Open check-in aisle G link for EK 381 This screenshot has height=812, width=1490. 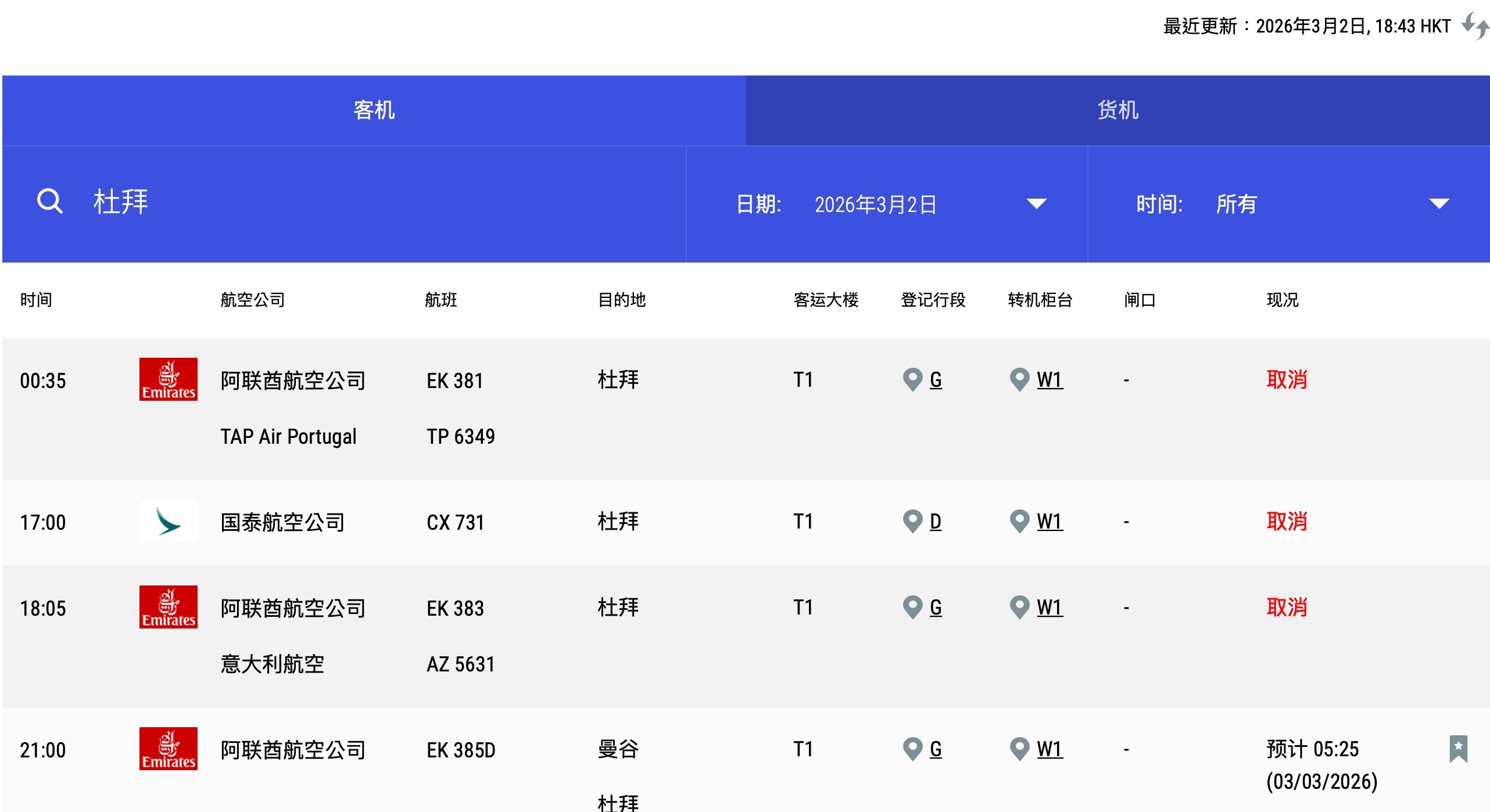(x=936, y=380)
